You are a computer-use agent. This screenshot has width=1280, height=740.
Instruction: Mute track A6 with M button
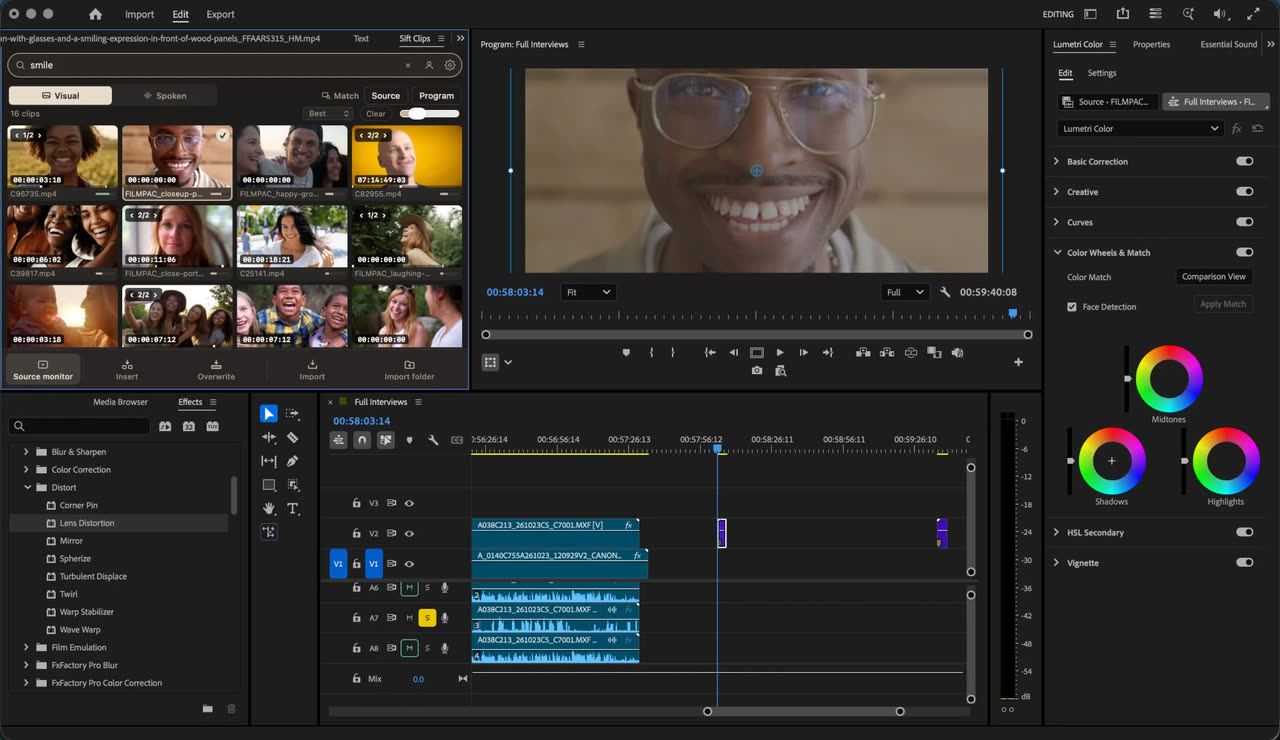[409, 588]
